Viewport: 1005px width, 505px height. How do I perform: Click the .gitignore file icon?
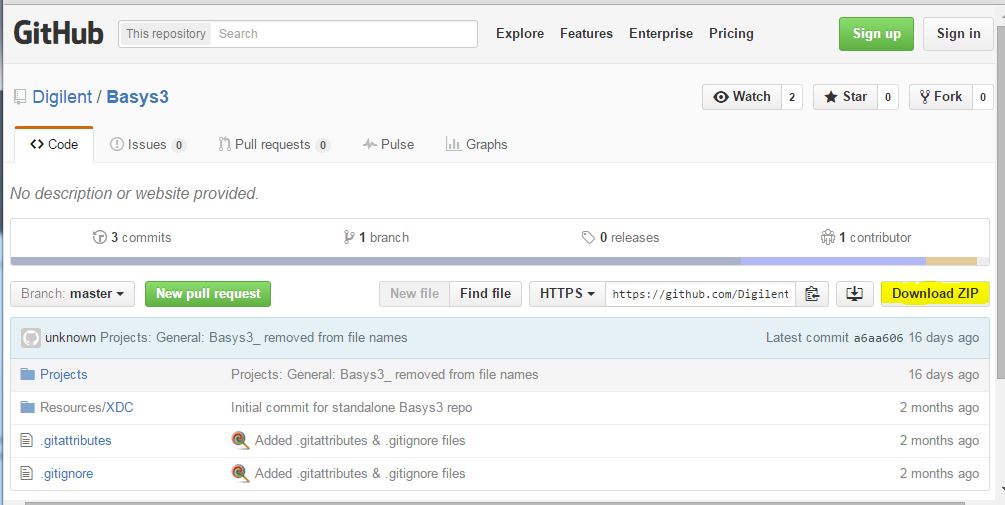tap(26, 474)
